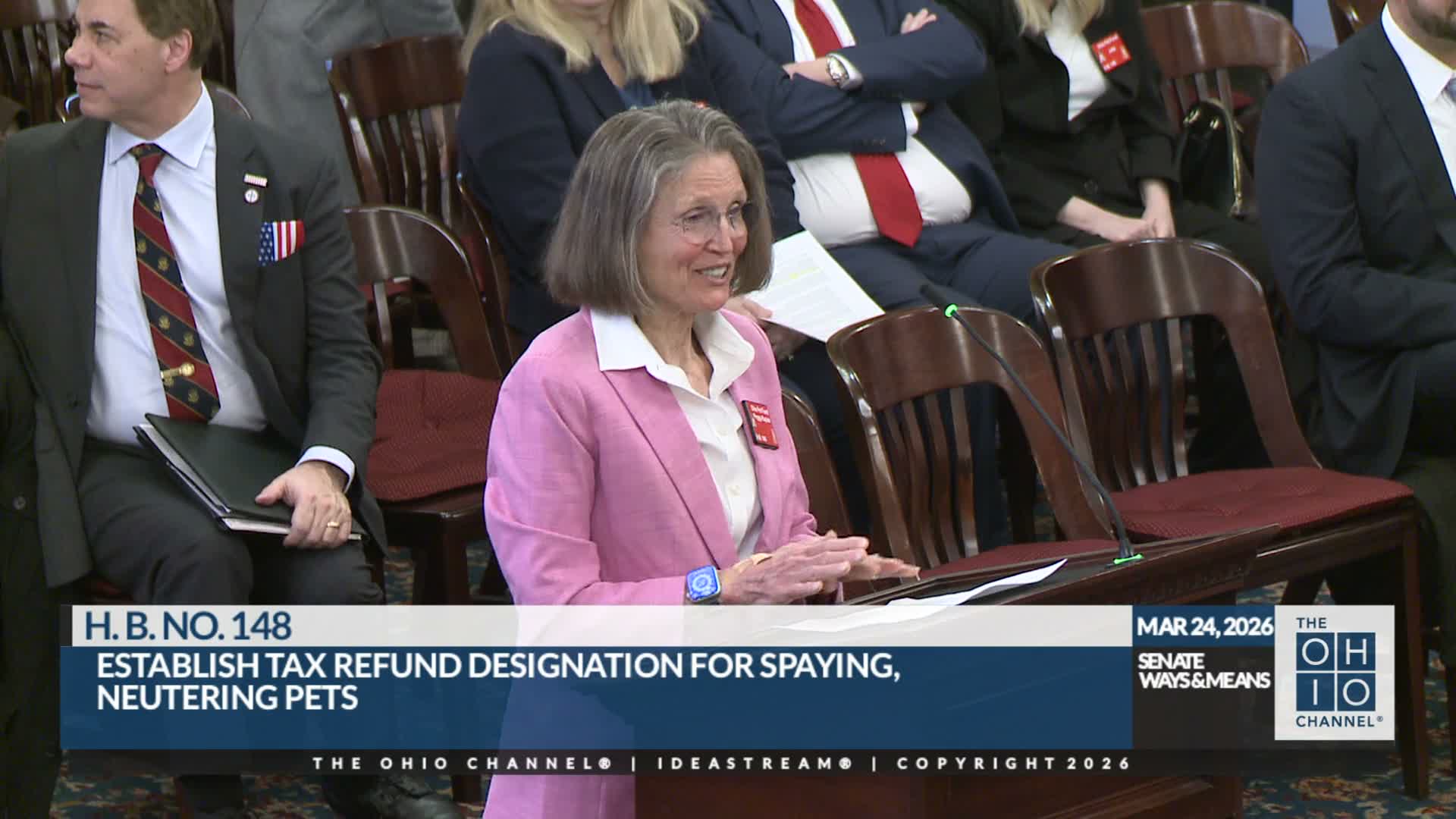Screen dimensions: 1456x819
Task: Click the Senate Ways & Means text
Action: click(x=1203, y=671)
